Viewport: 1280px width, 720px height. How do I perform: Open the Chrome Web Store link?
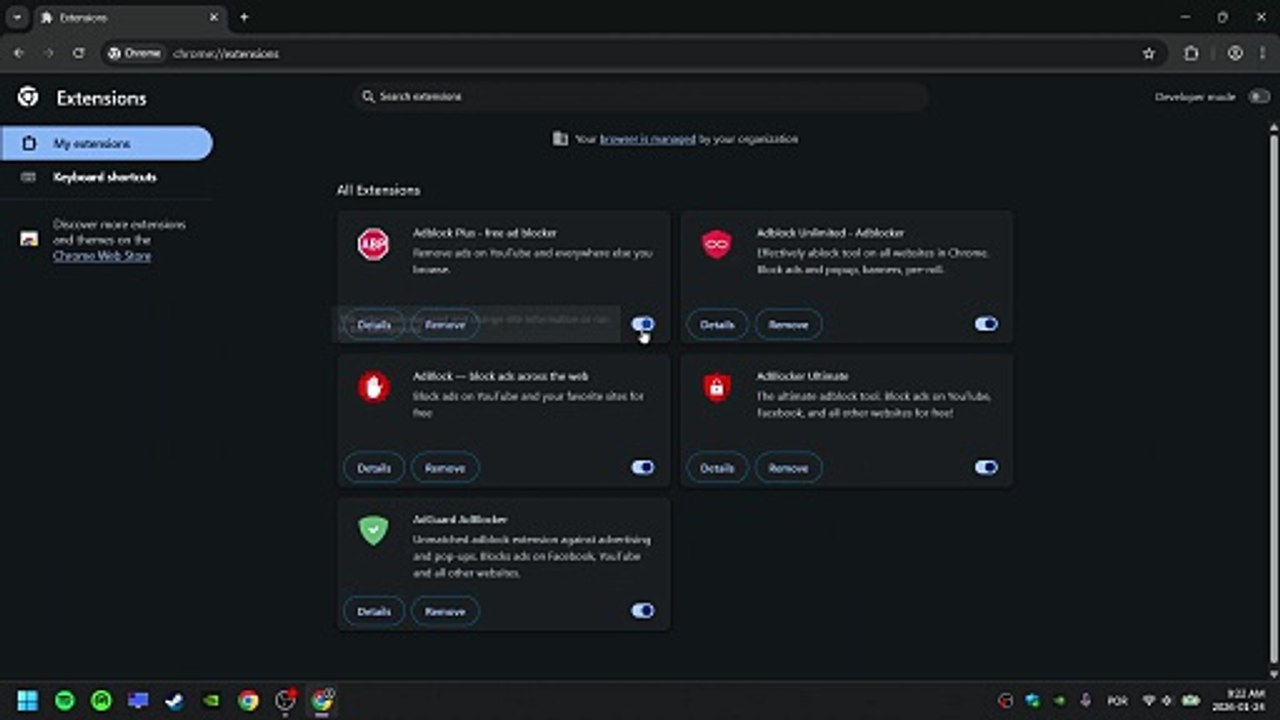102,256
